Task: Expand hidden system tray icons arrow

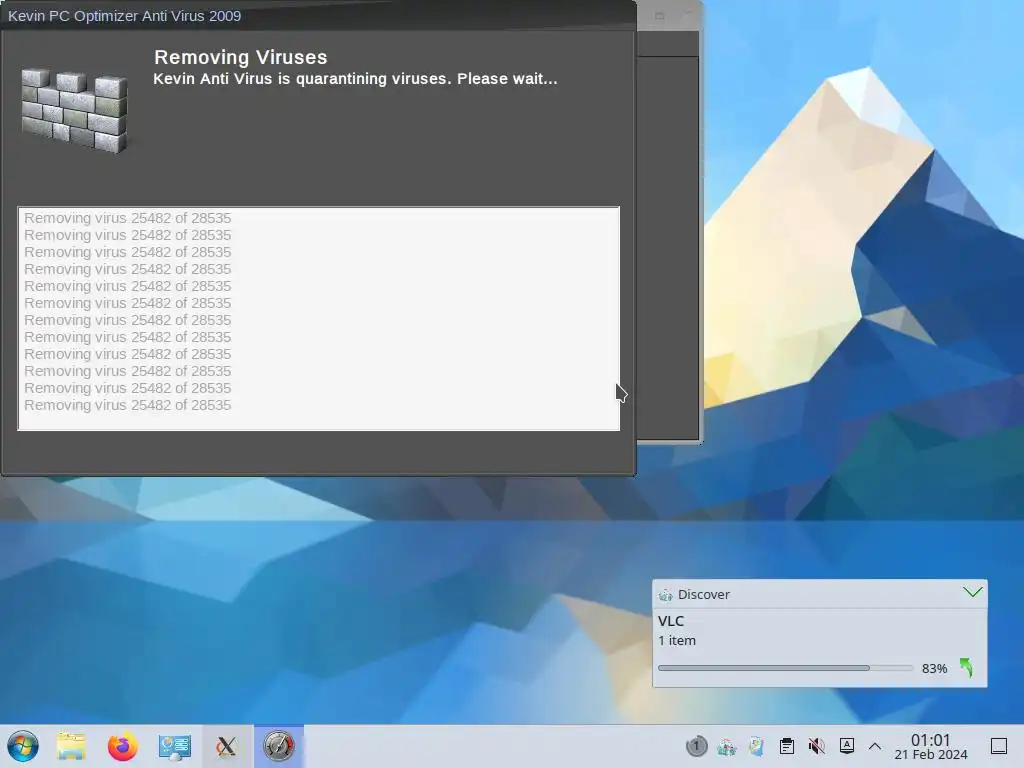Action: pyautogui.click(x=875, y=746)
